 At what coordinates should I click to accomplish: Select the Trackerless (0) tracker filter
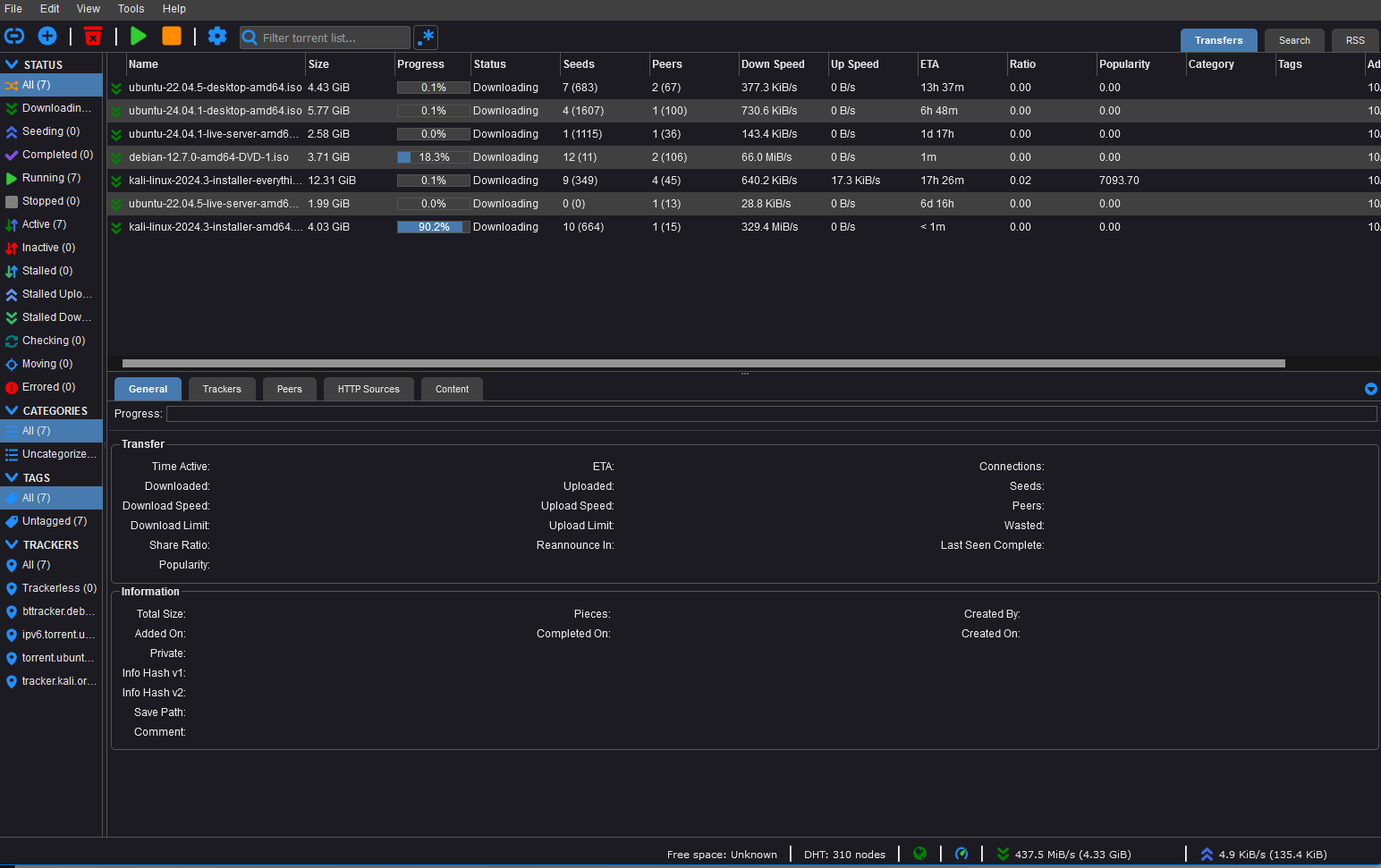pos(51,588)
